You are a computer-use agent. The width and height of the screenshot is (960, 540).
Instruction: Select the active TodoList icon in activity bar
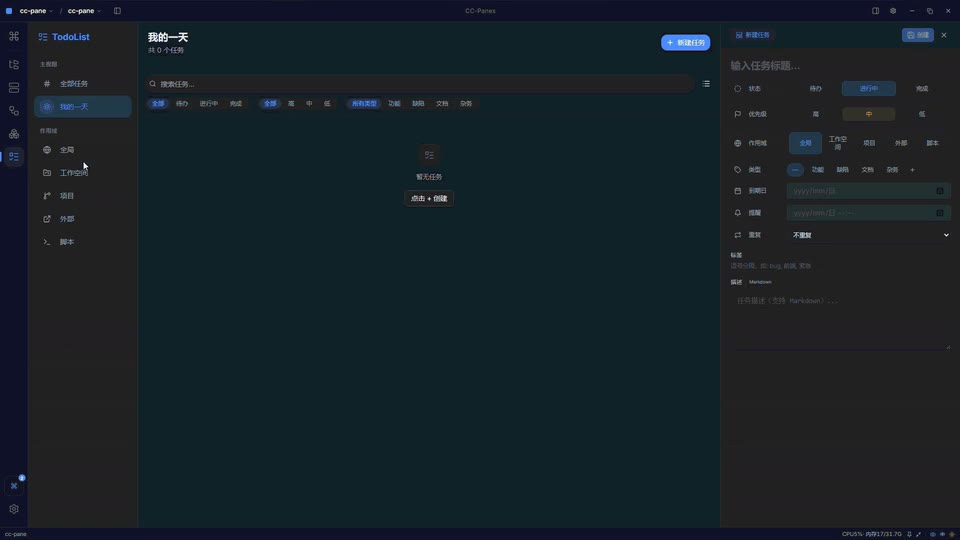point(13,157)
